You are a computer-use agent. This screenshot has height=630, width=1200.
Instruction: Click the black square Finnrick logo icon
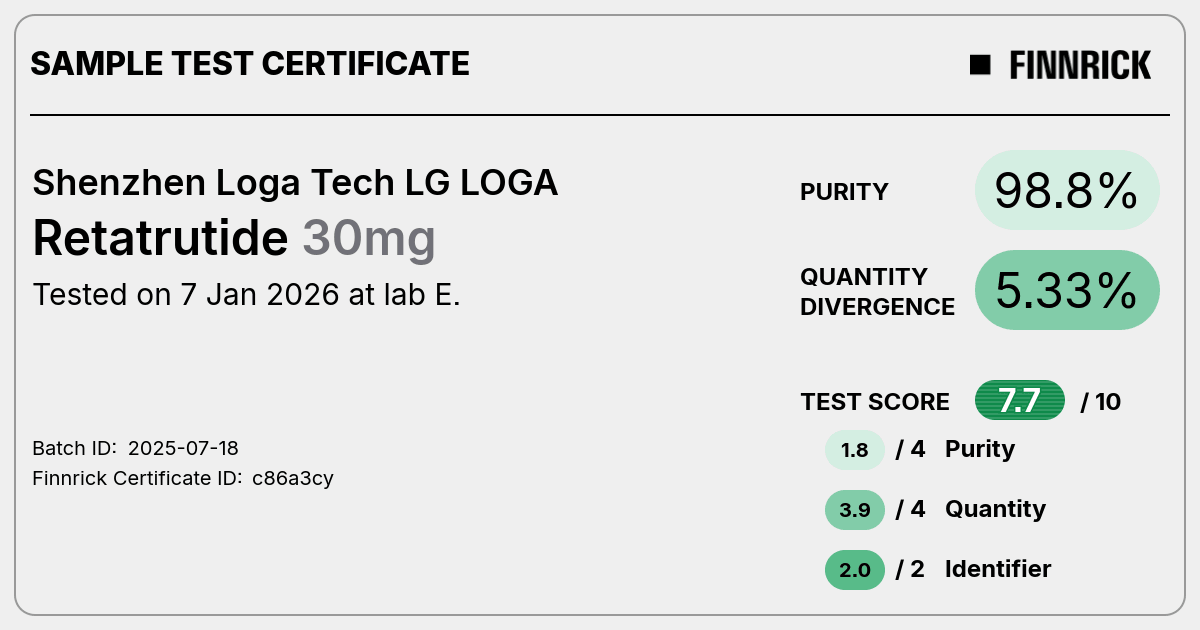coord(980,65)
